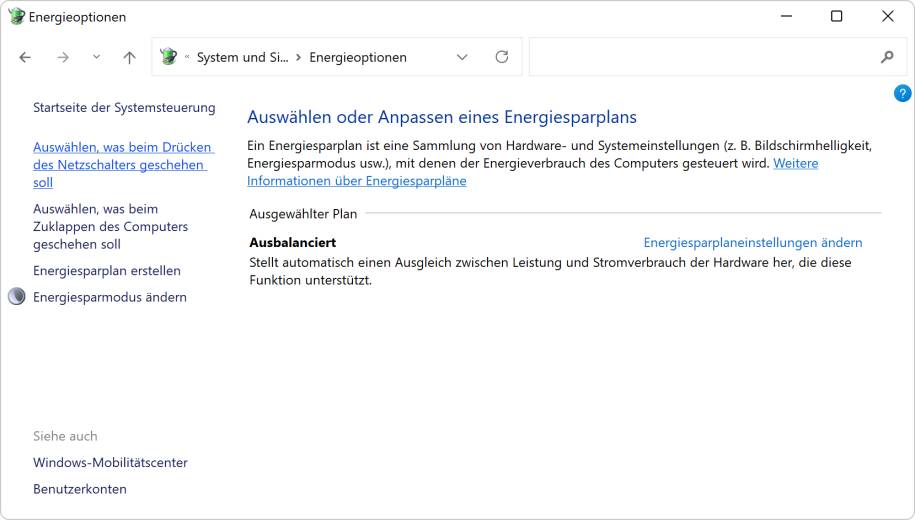Open help via the blue question mark
The width and height of the screenshot is (915, 520).
[902, 93]
